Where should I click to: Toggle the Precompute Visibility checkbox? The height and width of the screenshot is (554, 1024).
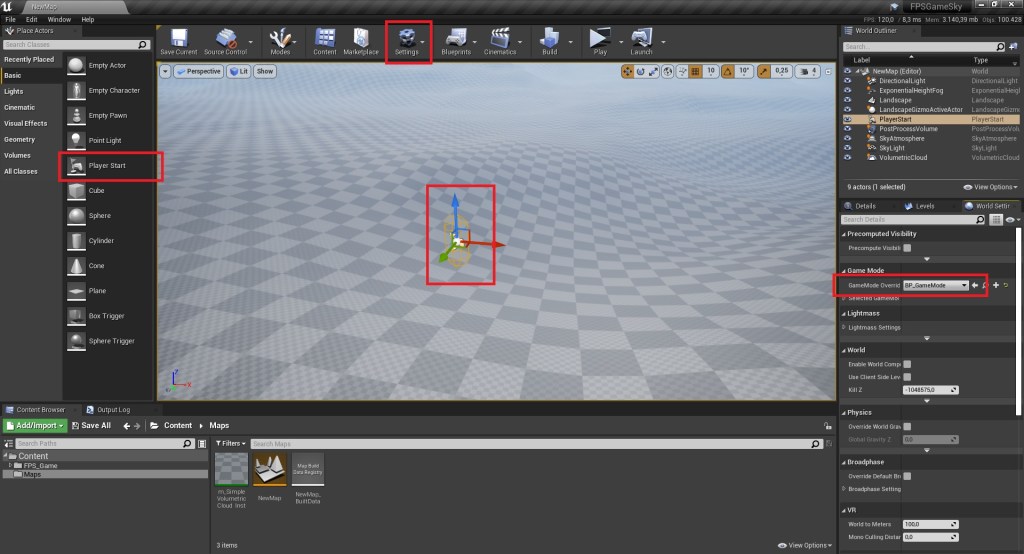tap(907, 248)
